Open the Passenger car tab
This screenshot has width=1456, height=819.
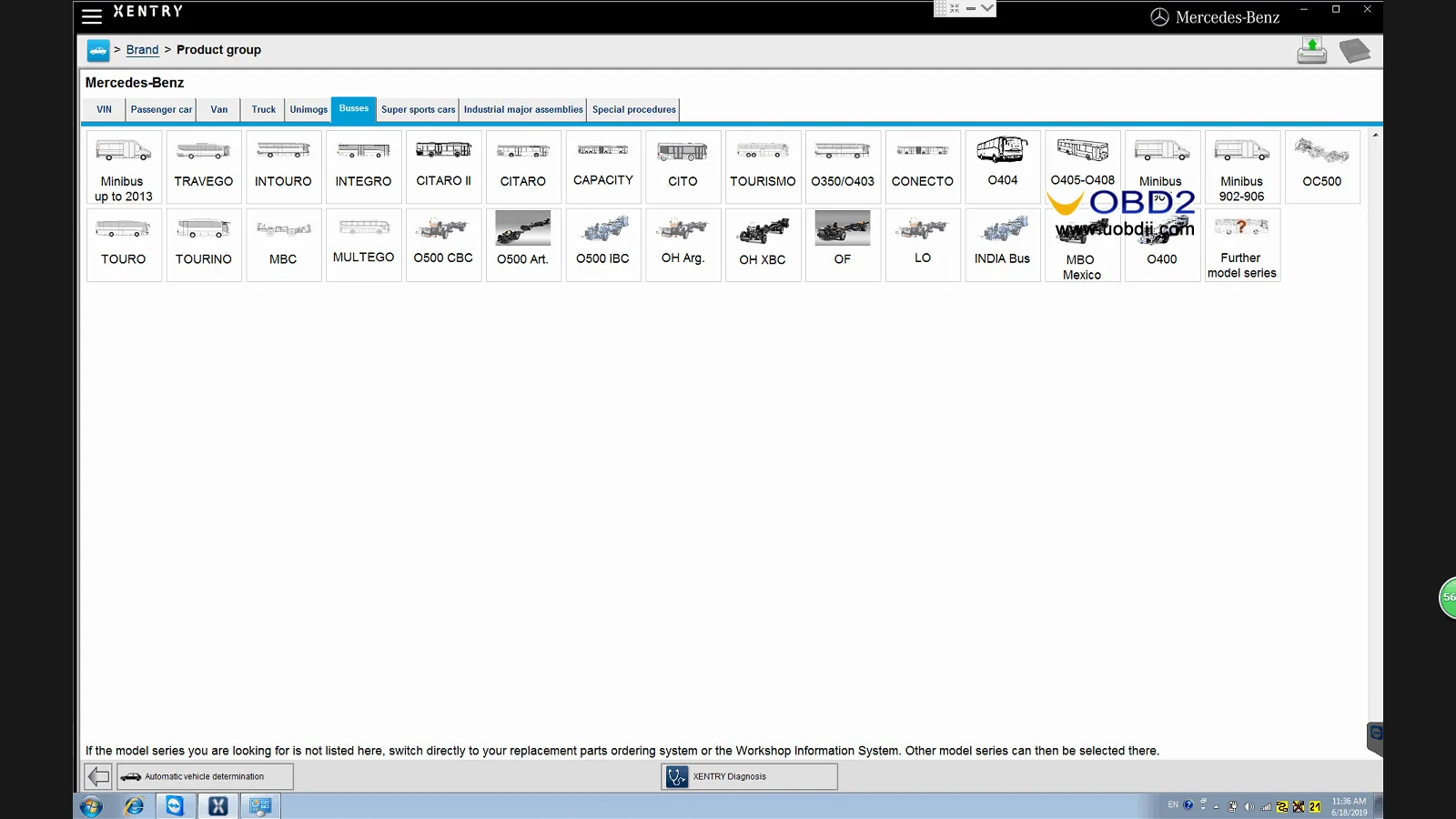coord(161,109)
